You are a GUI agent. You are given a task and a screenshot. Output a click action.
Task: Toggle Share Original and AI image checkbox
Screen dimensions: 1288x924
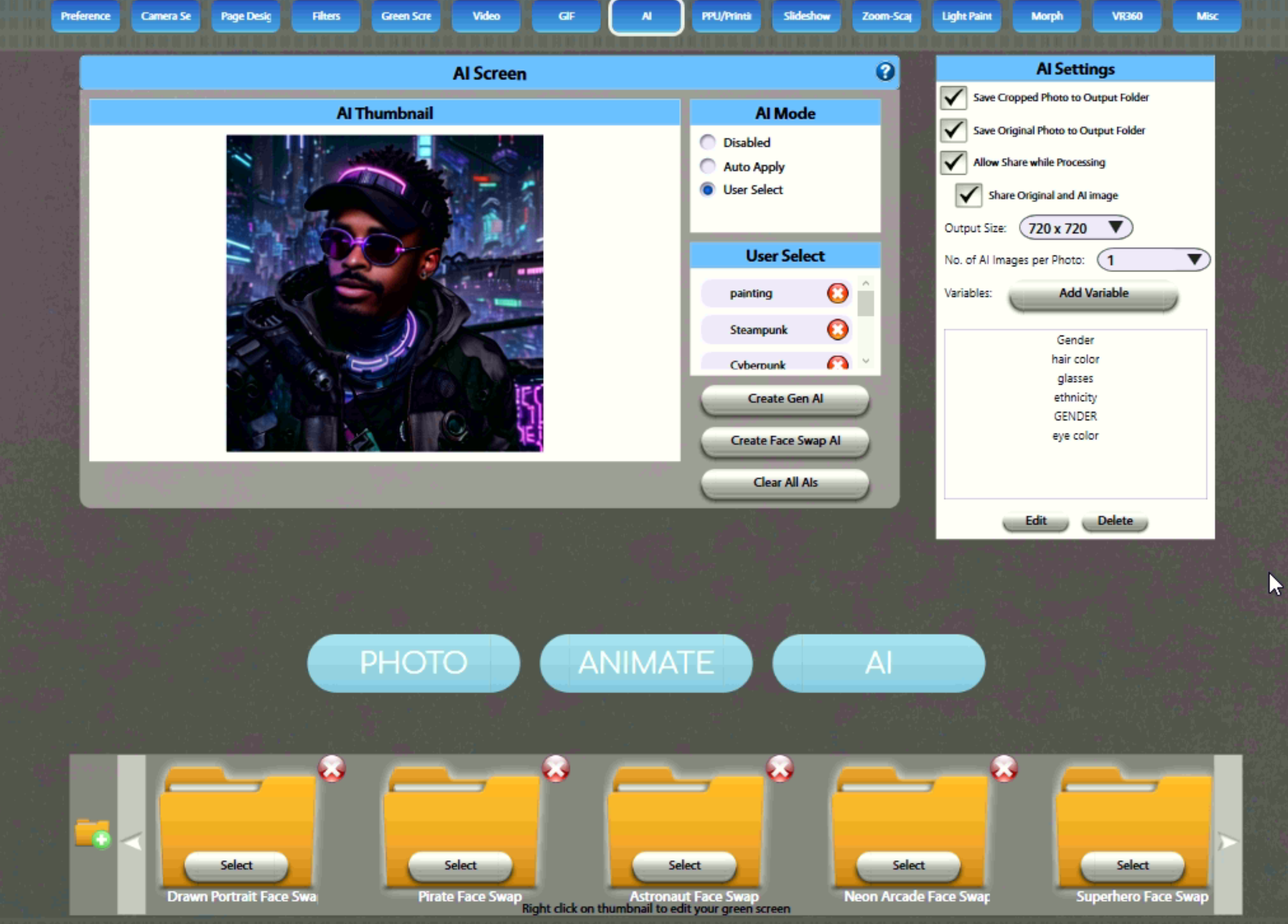pos(968,195)
